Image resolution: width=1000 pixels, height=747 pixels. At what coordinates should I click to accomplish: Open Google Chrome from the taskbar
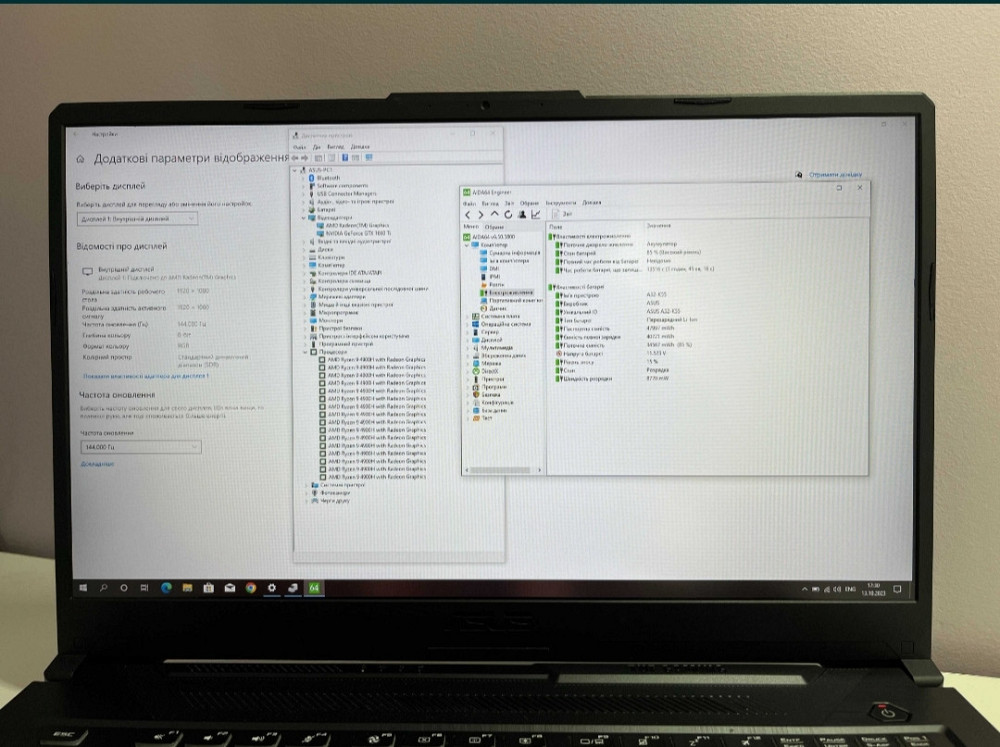(250, 588)
